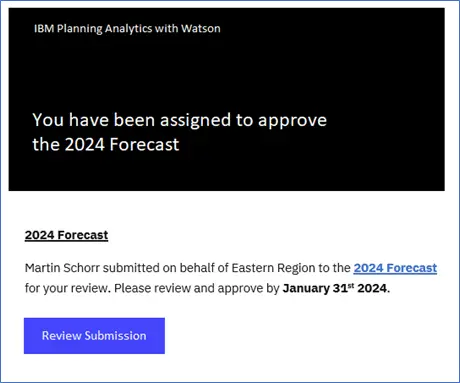Click the IBM Planning Analytics with Watson header
The image size is (460, 383).
[x=127, y=29]
